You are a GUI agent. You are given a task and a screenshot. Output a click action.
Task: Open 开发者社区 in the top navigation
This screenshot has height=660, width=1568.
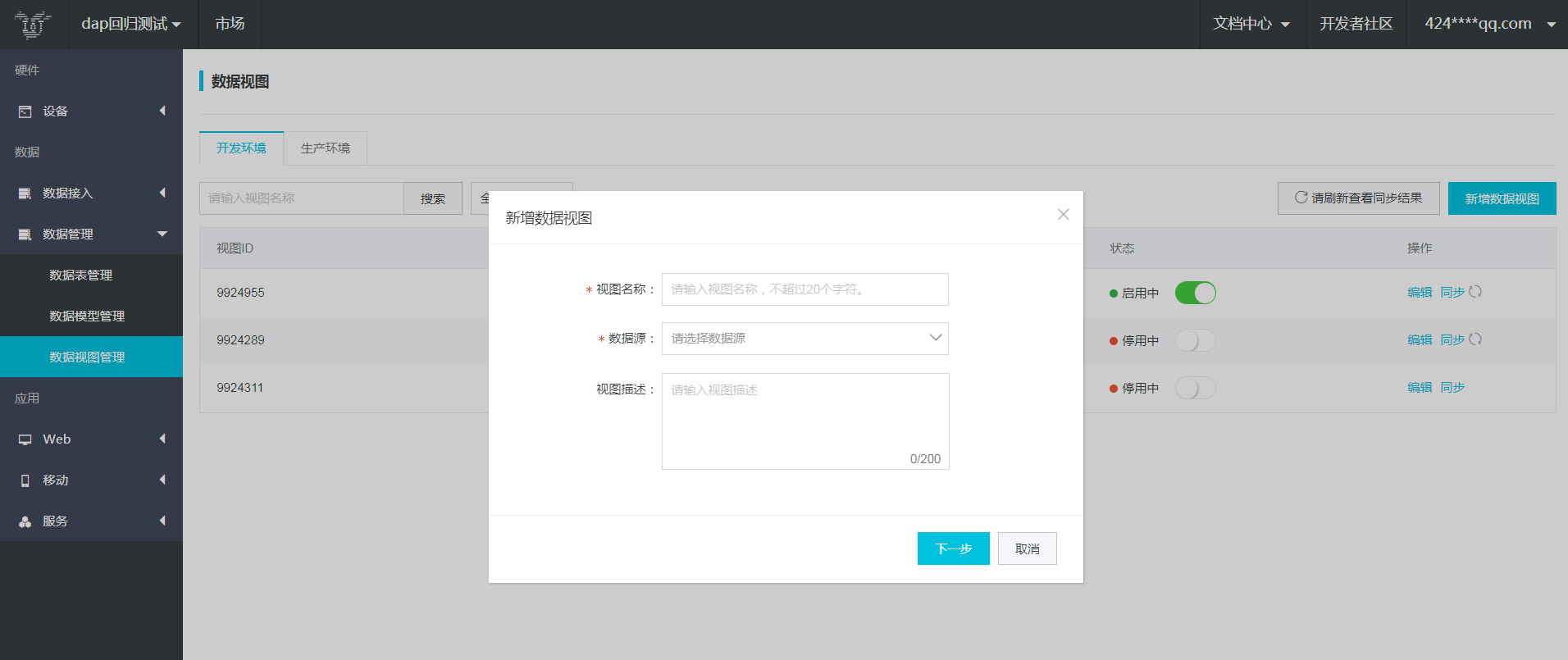coord(1356,24)
